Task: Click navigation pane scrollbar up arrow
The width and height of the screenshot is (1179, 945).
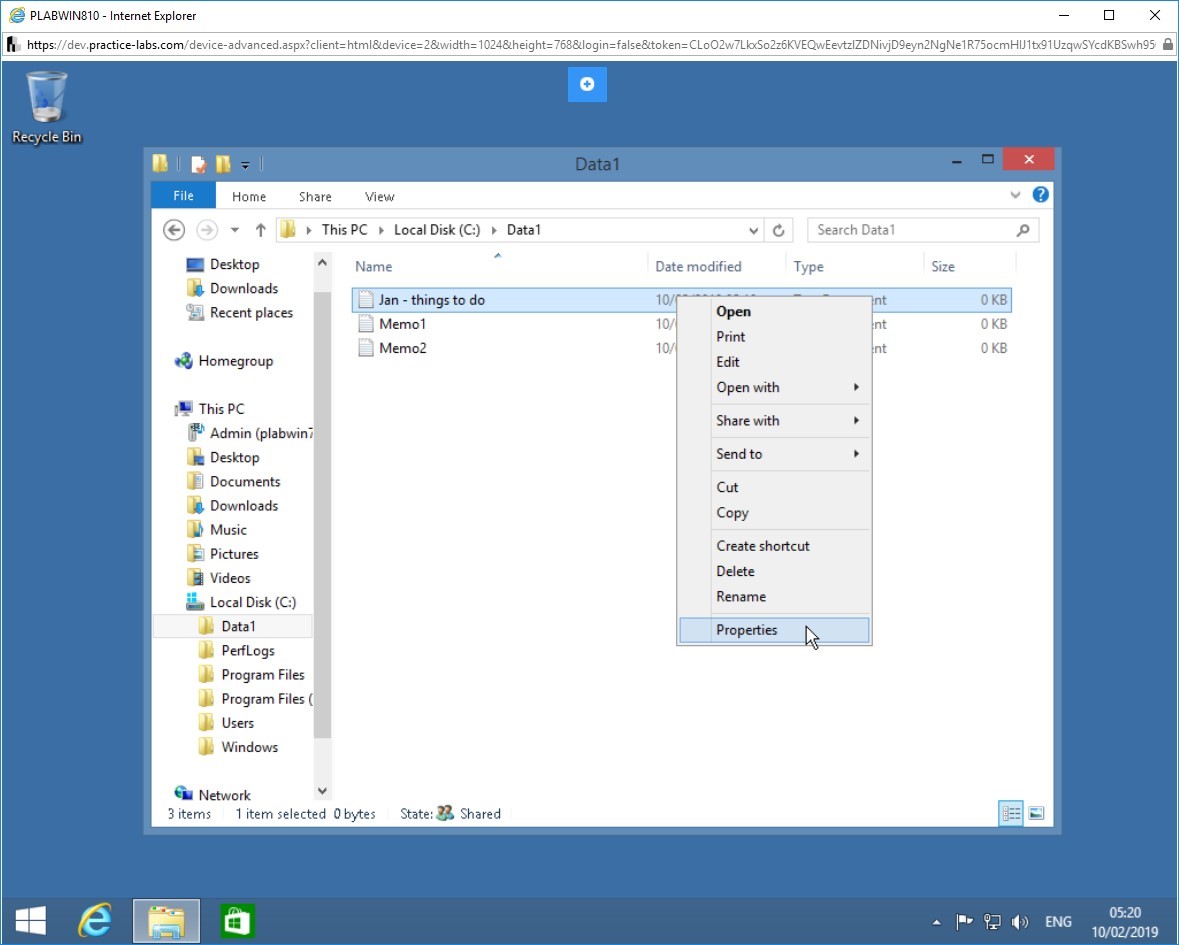Action: point(322,262)
